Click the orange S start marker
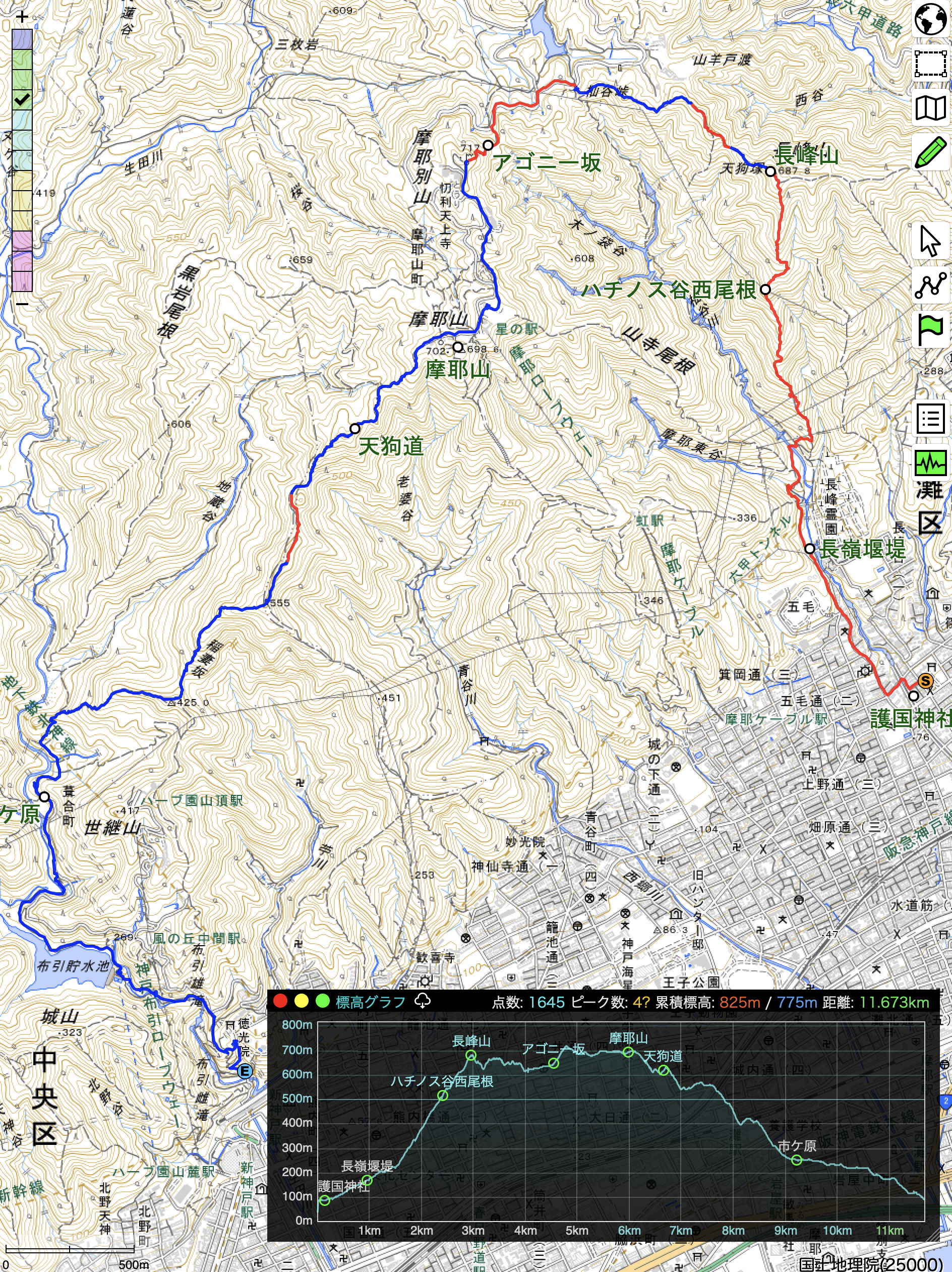This screenshot has height=1272, width=952. coord(925,681)
